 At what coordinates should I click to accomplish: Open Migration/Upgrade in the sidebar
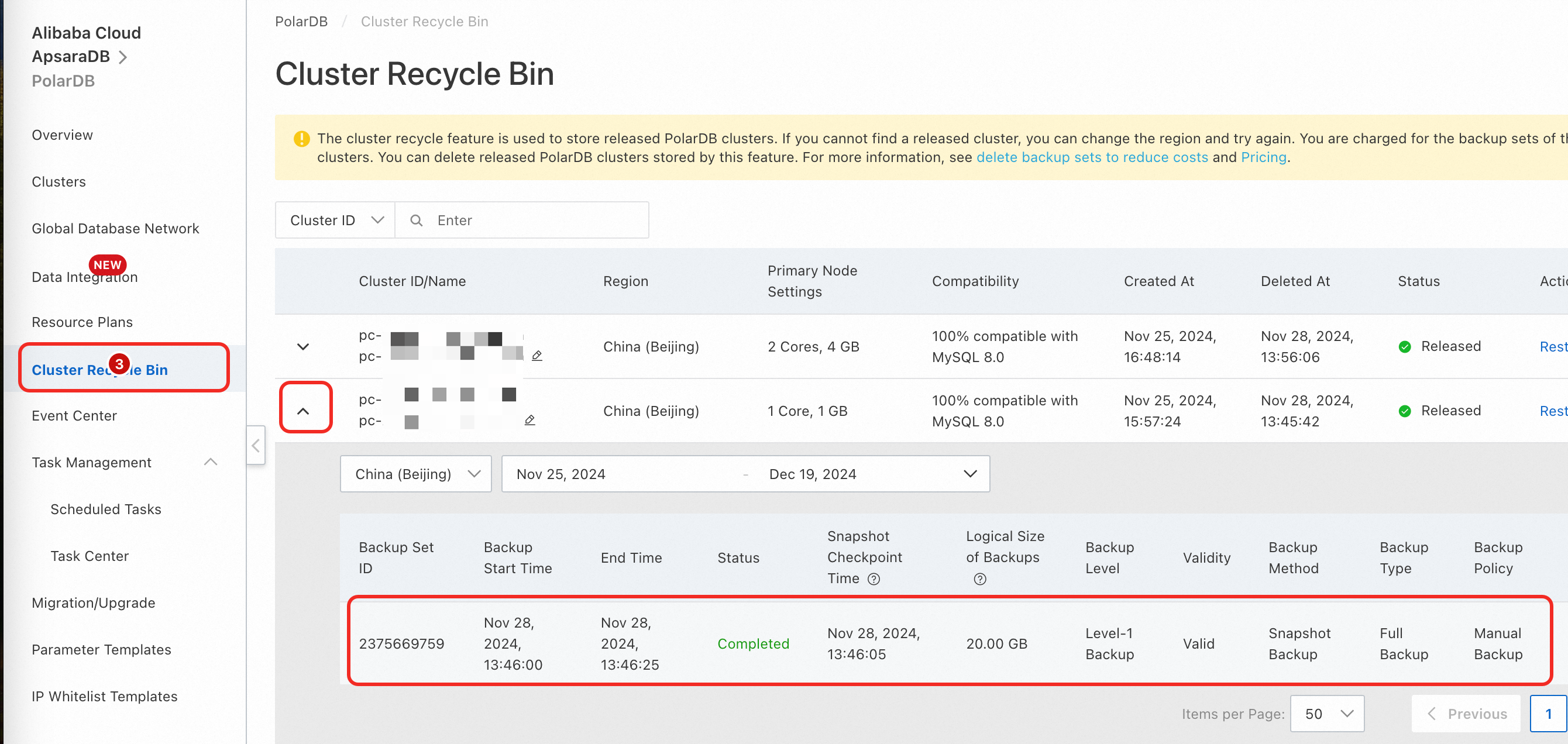click(x=93, y=604)
